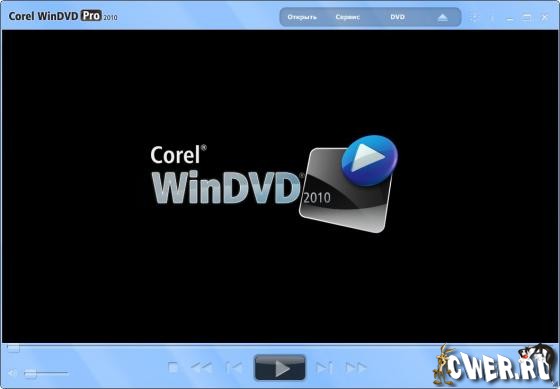Viewport: 560px width, 389px height.
Task: Skip to the next chapter
Action: pos(324,367)
